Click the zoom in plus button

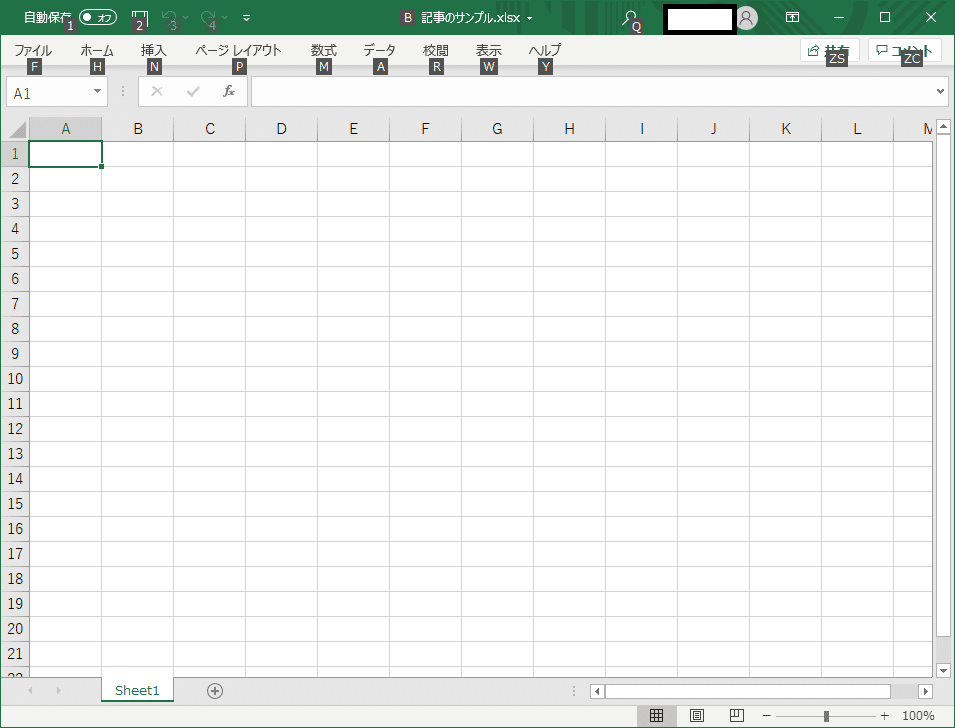point(884,716)
